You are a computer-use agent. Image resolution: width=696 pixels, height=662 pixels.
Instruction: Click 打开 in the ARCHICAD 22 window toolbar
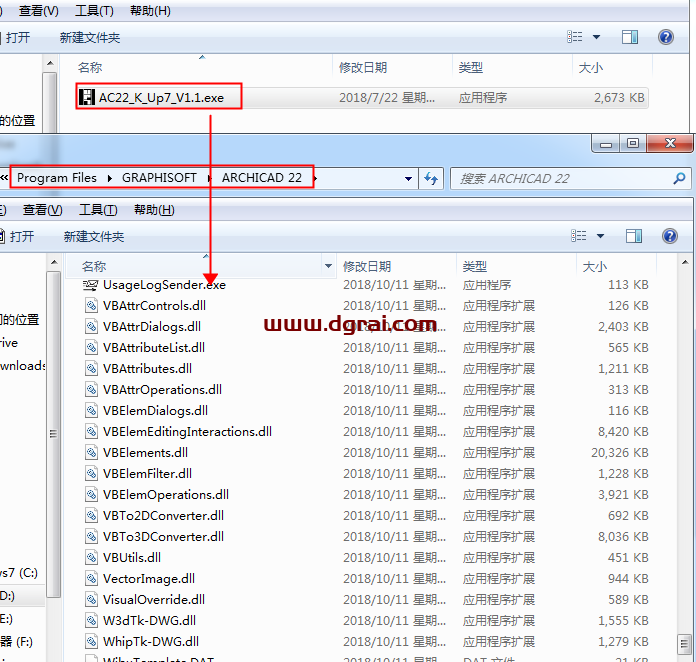pos(21,236)
